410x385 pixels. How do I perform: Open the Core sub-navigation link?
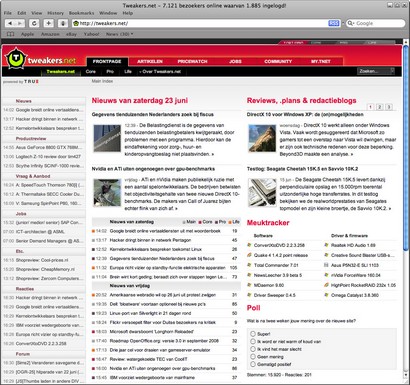[90, 71]
